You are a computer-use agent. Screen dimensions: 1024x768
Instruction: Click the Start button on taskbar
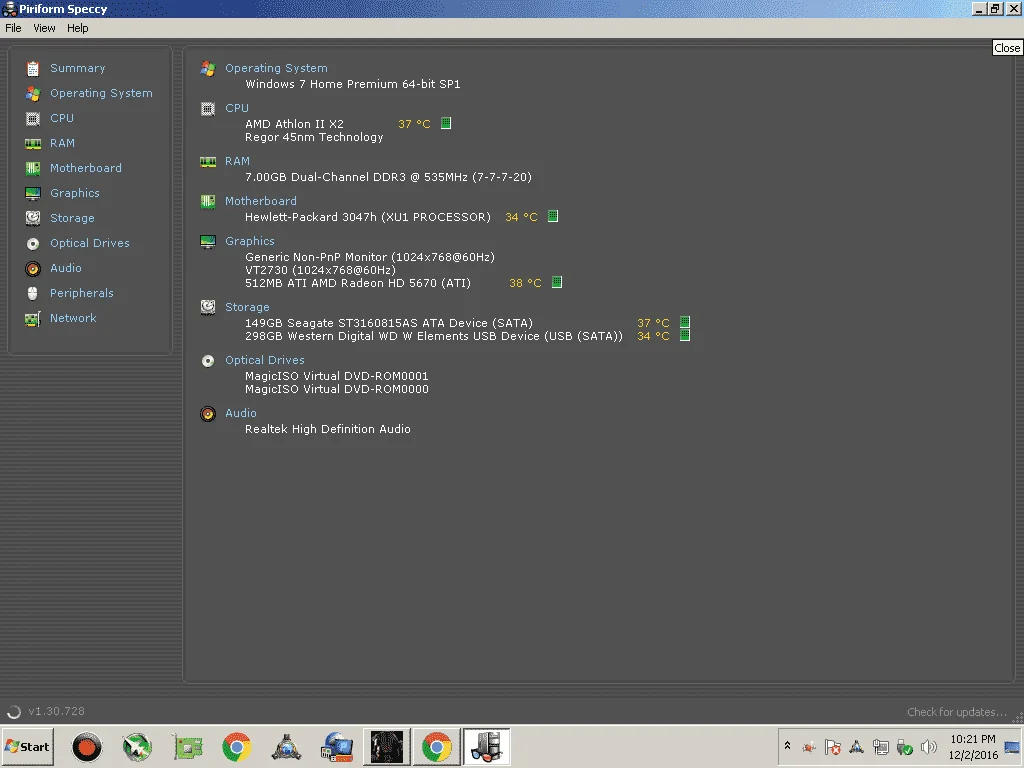click(27, 746)
